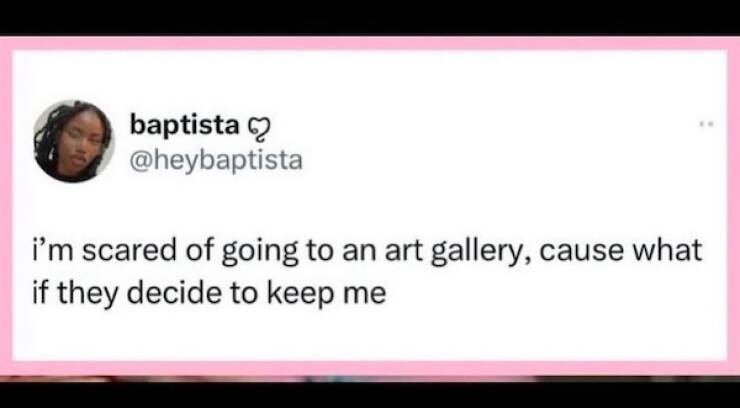This screenshot has height=408, width=740.
Task: Click the pink border on the right edge
Action: click(733, 200)
